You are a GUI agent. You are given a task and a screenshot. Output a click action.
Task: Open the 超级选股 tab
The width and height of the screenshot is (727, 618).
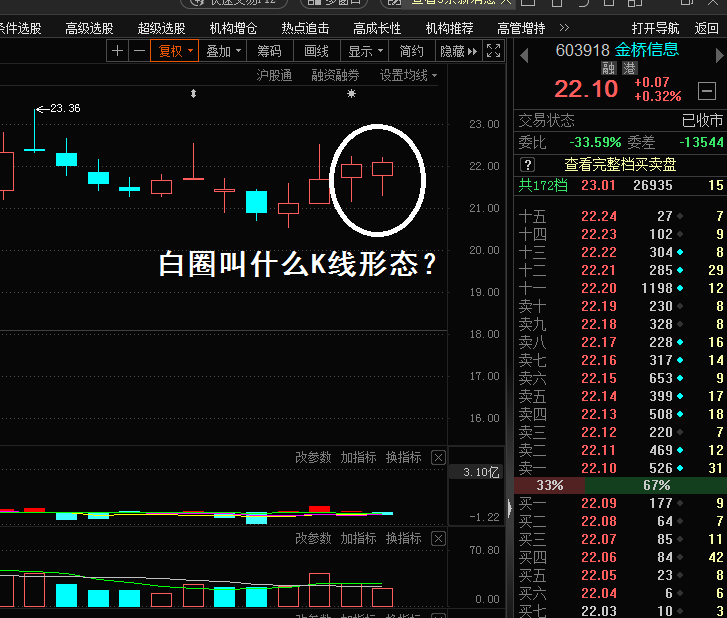[161, 28]
